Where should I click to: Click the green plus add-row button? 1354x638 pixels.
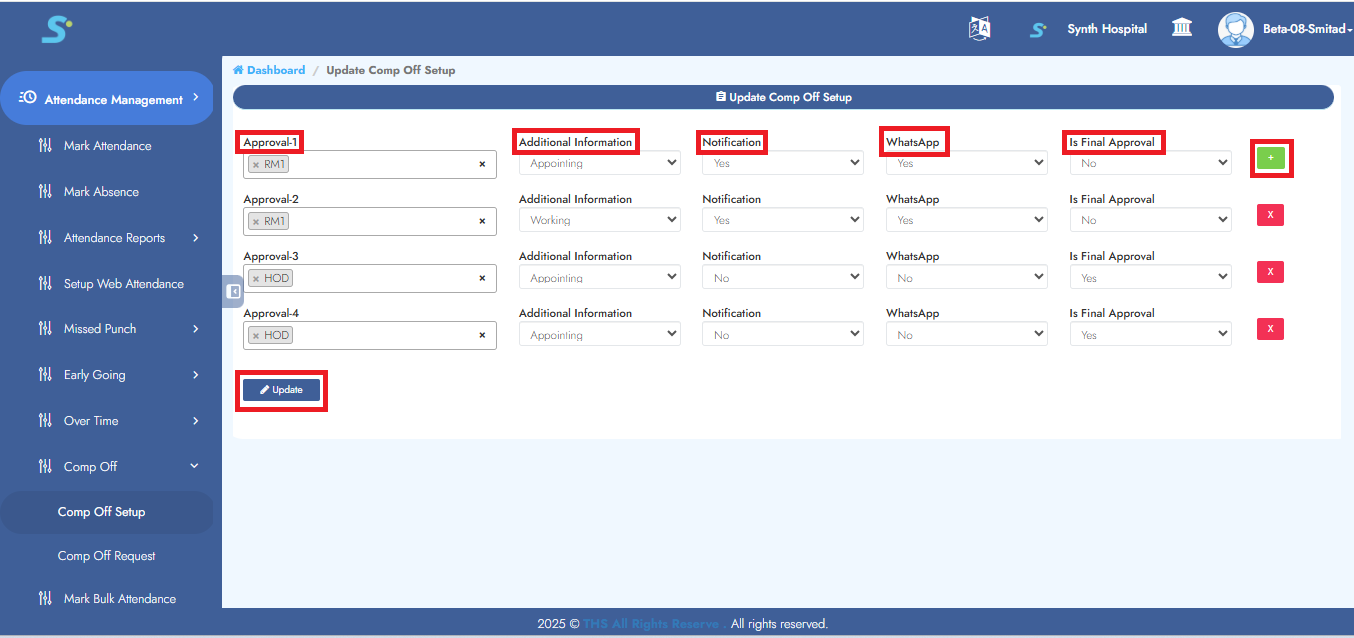pyautogui.click(x=1270, y=158)
